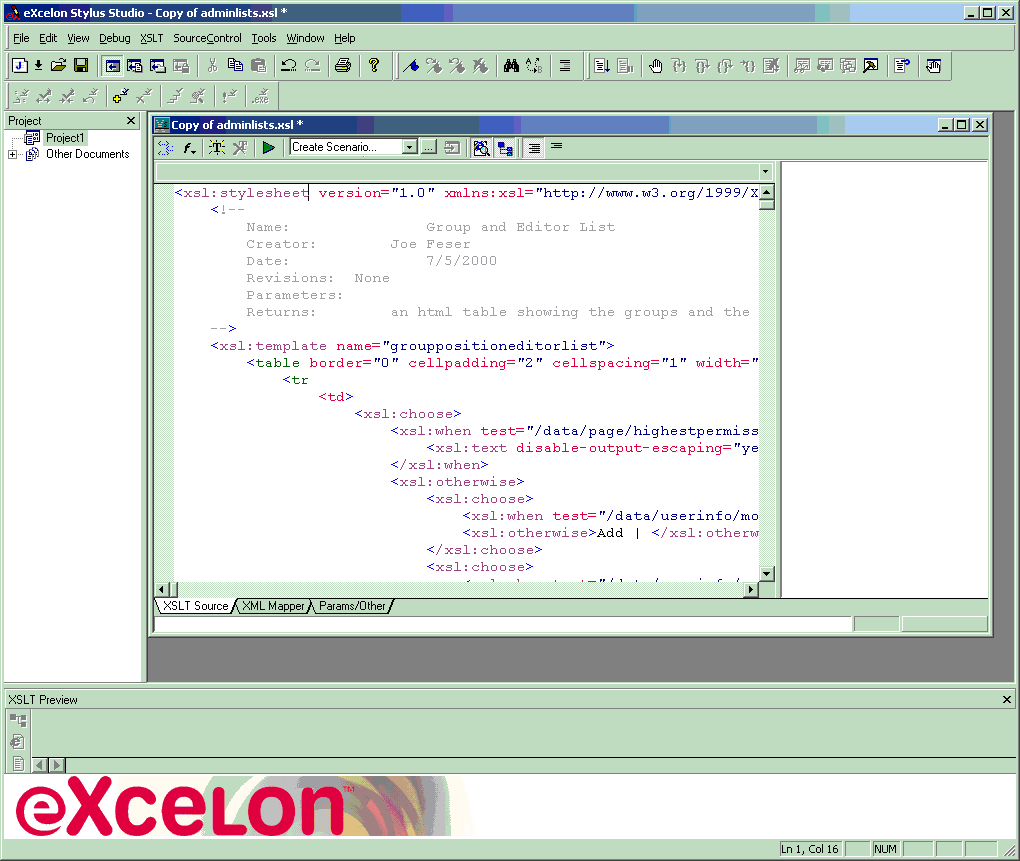Image resolution: width=1020 pixels, height=861 pixels.
Task: Toggle the indent lines button in the editor toolbar
Action: point(535,148)
